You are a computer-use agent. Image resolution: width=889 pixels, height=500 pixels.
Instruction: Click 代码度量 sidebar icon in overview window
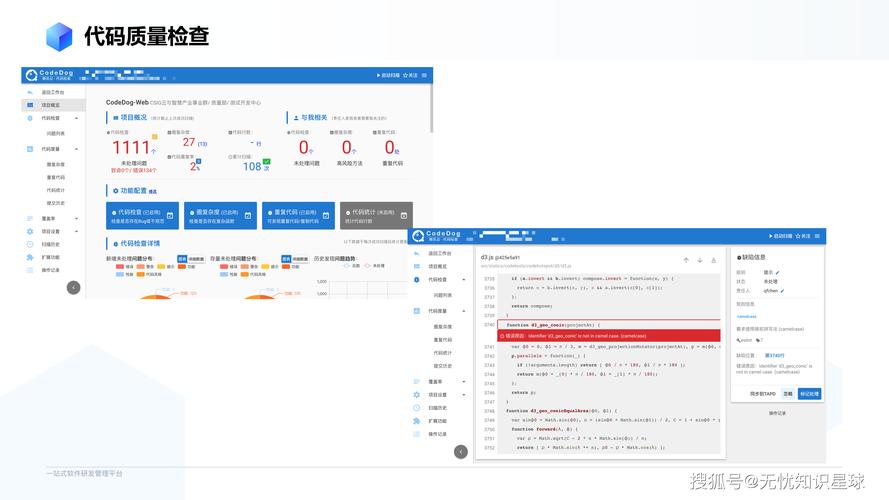[30, 149]
